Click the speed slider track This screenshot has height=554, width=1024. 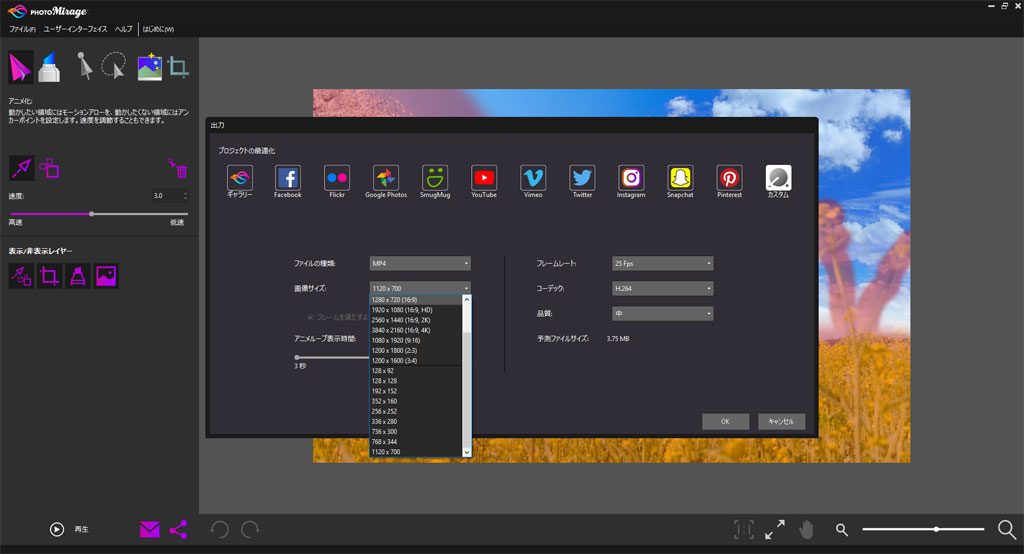click(98, 214)
